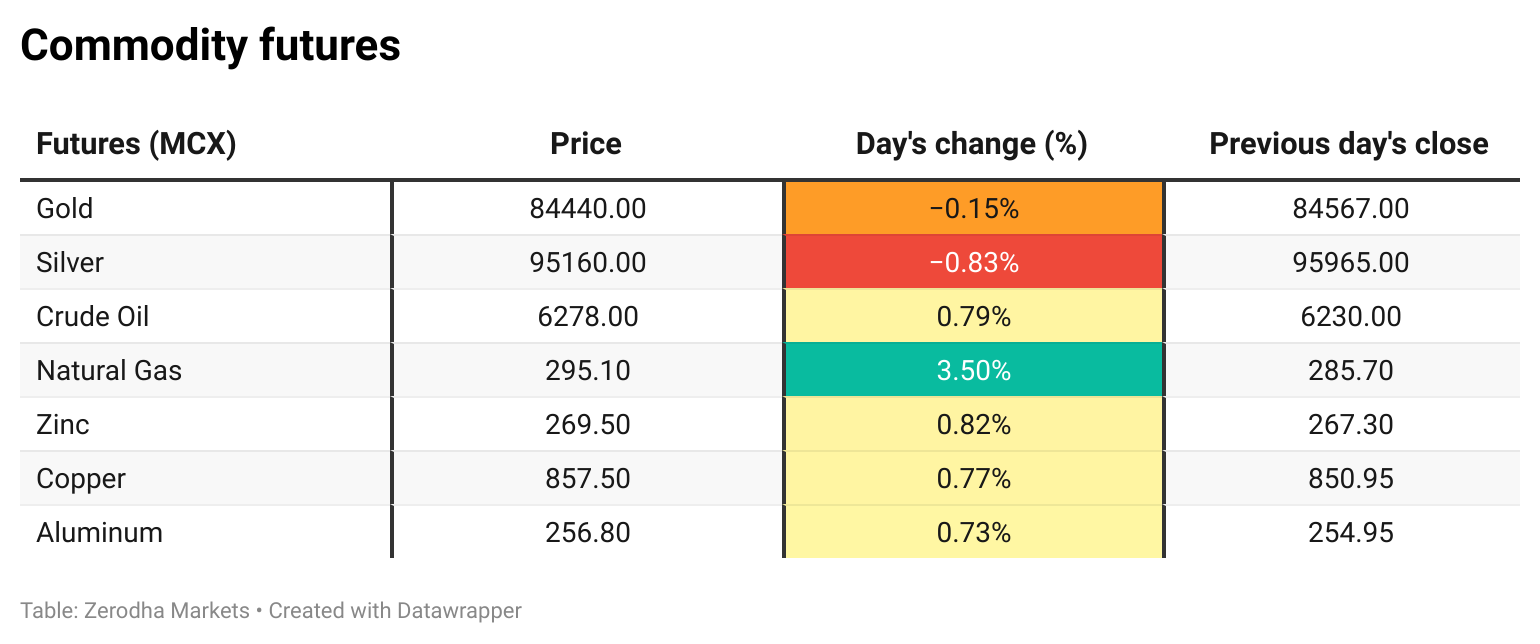The height and width of the screenshot is (644, 1540).
Task: Click the Copper row label
Action: 81,479
